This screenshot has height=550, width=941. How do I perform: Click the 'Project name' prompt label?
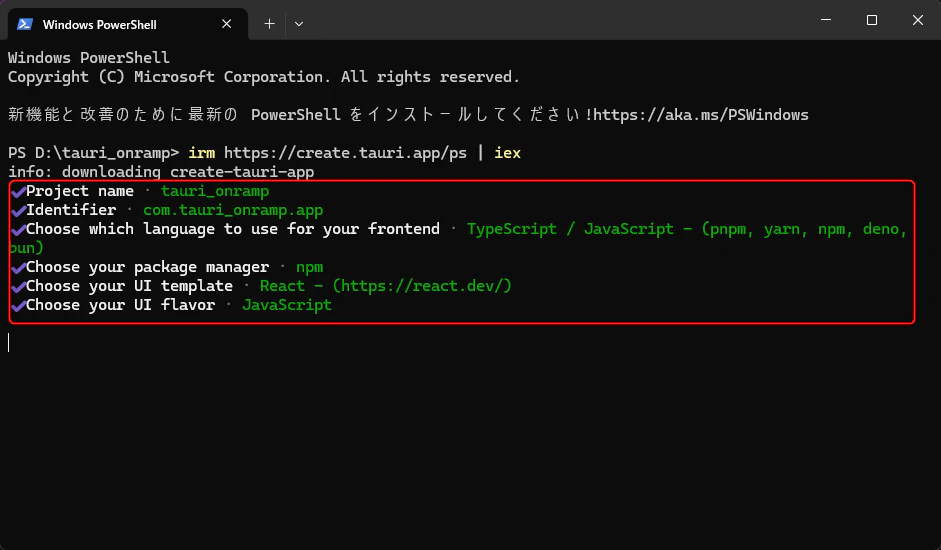[x=80, y=191]
